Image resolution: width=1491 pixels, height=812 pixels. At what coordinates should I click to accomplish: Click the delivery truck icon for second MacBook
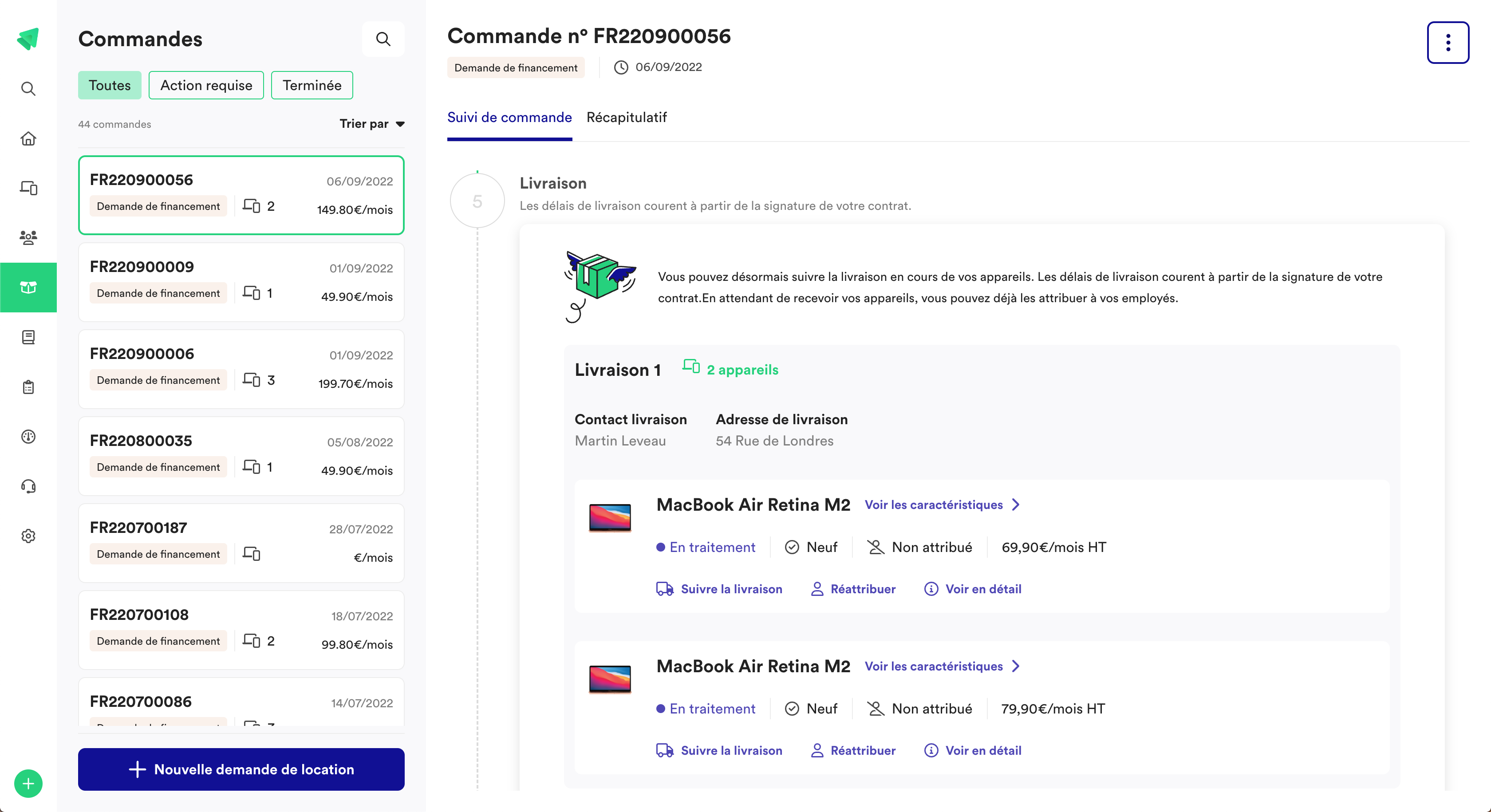(663, 750)
